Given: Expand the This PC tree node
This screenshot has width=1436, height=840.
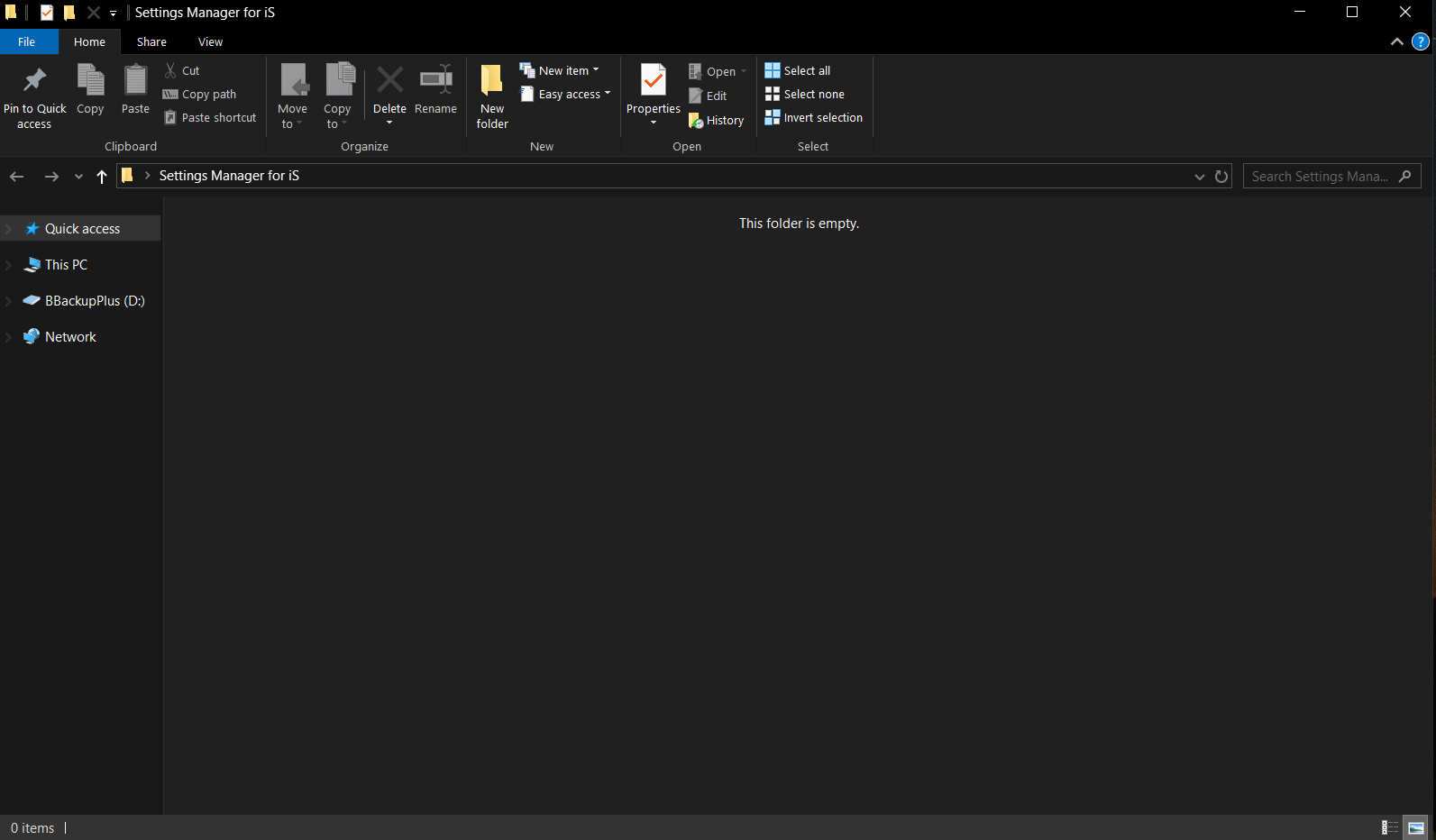Looking at the screenshot, I should (x=9, y=265).
